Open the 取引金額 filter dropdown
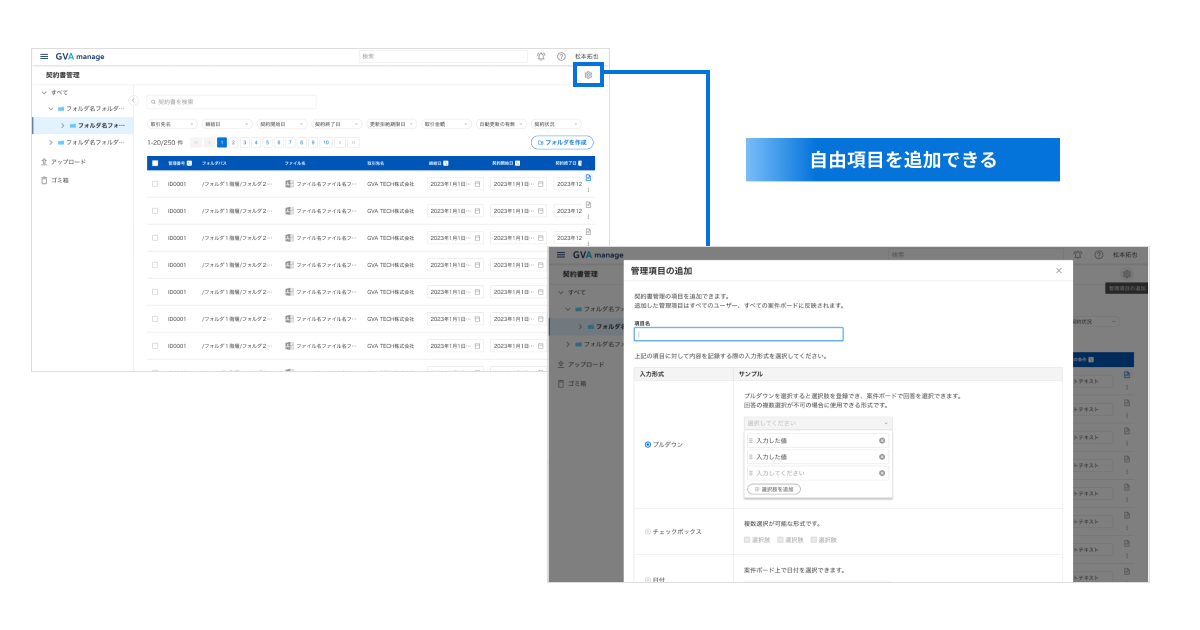 (447, 124)
